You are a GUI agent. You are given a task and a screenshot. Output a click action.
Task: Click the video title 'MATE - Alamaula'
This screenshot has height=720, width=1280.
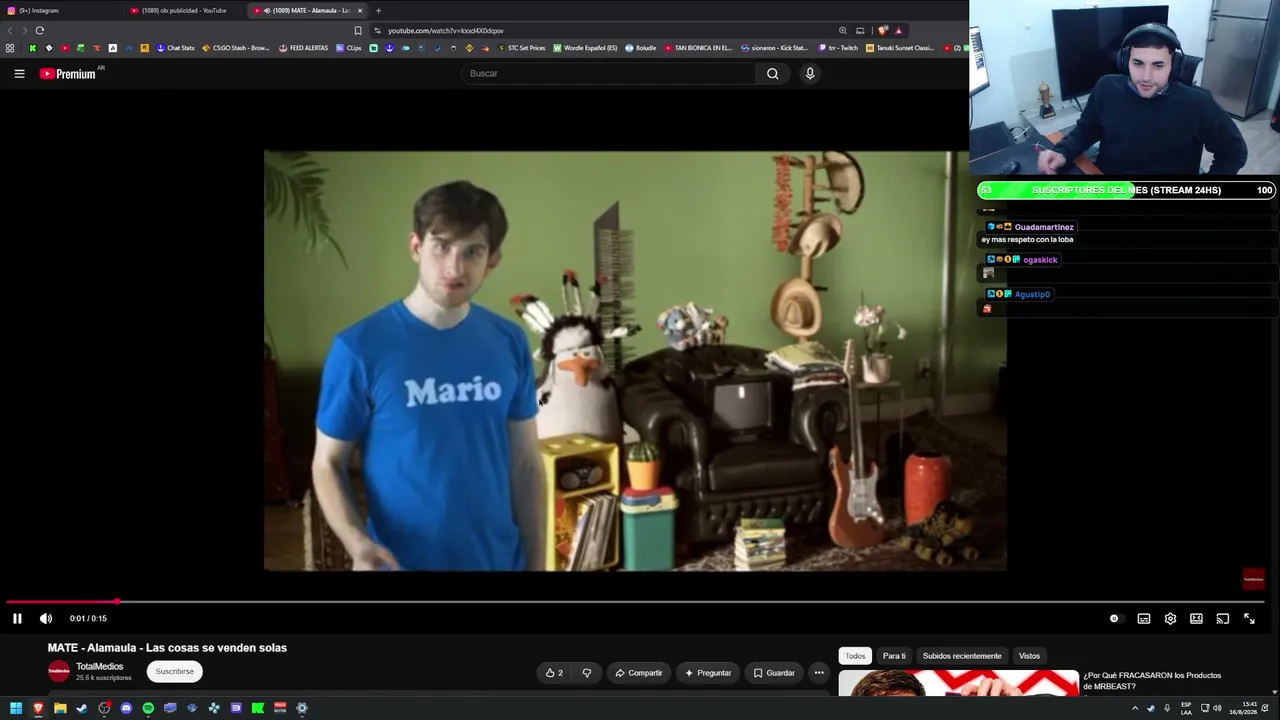point(167,648)
